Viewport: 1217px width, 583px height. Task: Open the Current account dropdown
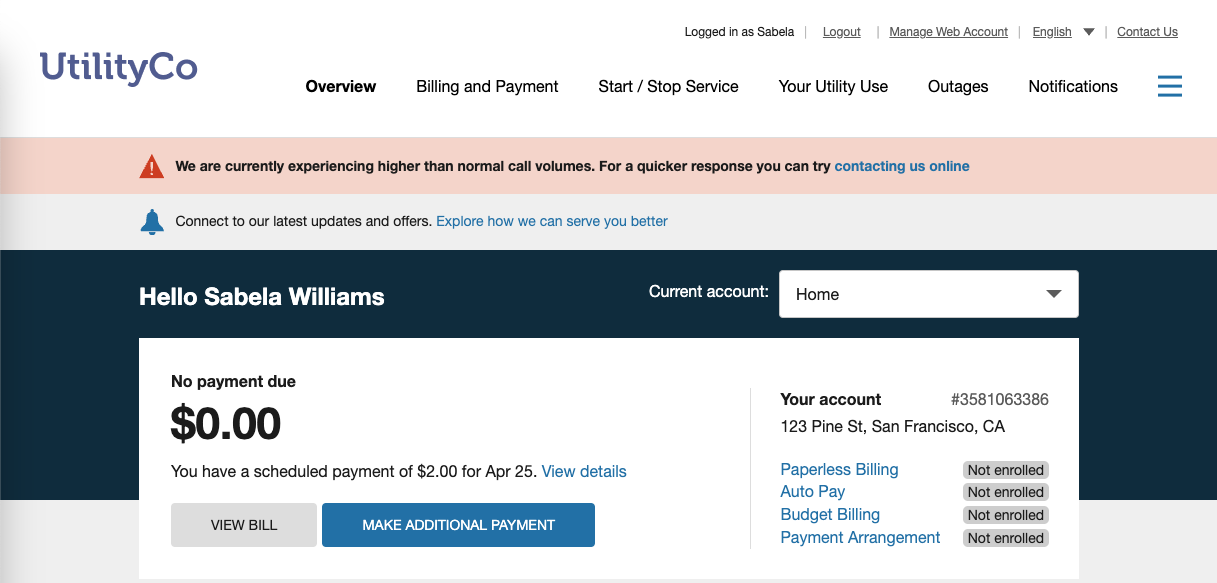pos(928,294)
